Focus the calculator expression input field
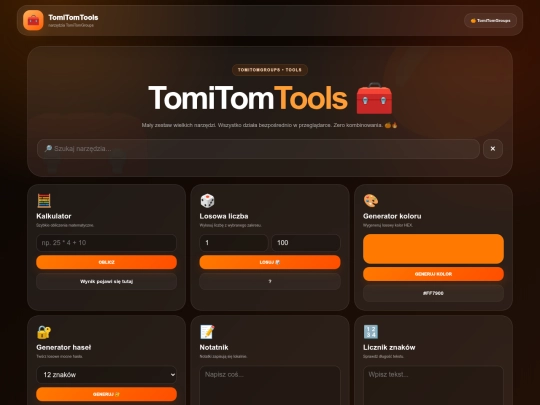 106,243
